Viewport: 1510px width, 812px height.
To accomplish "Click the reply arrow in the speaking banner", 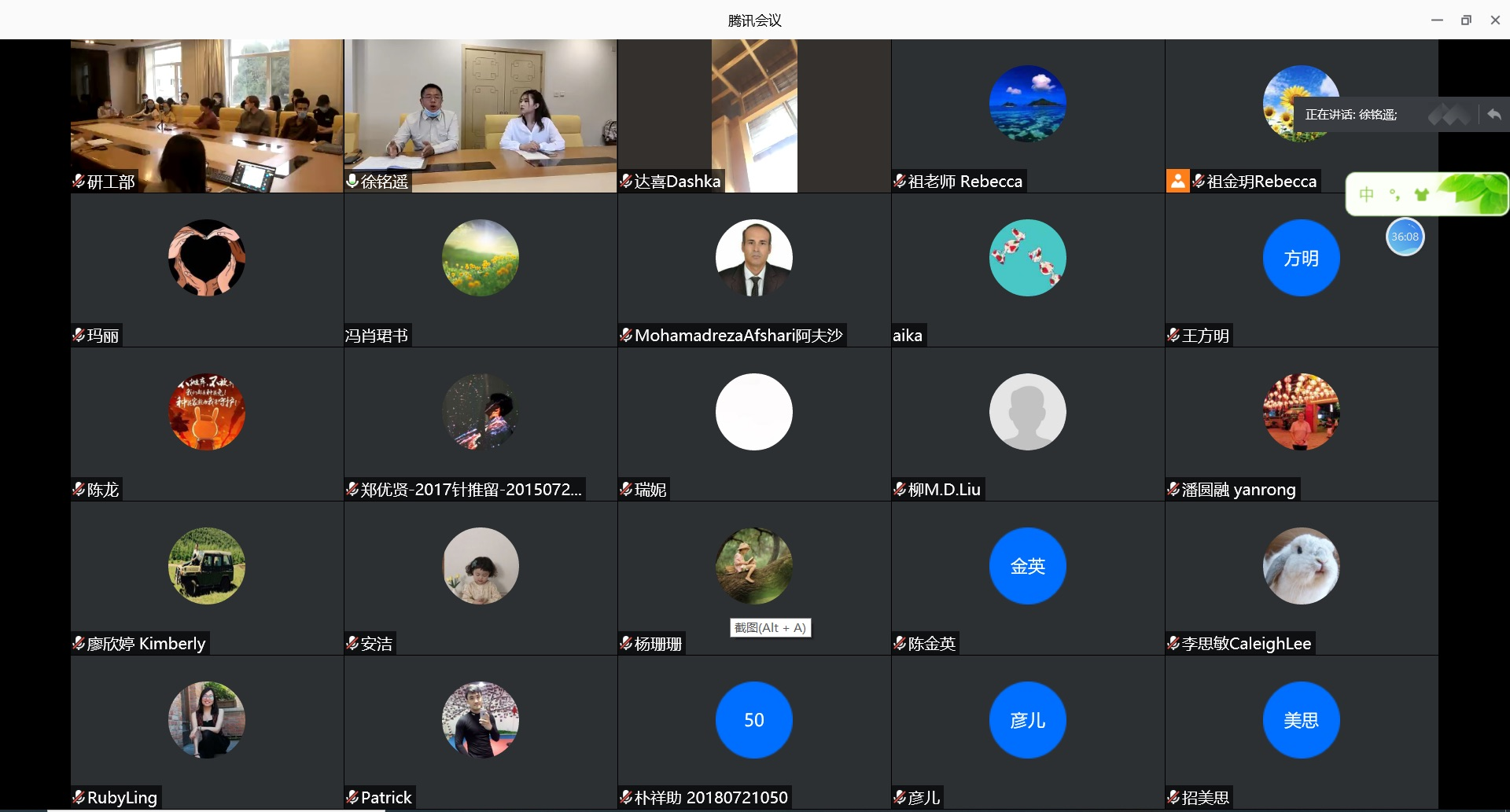I will pos(1493,115).
